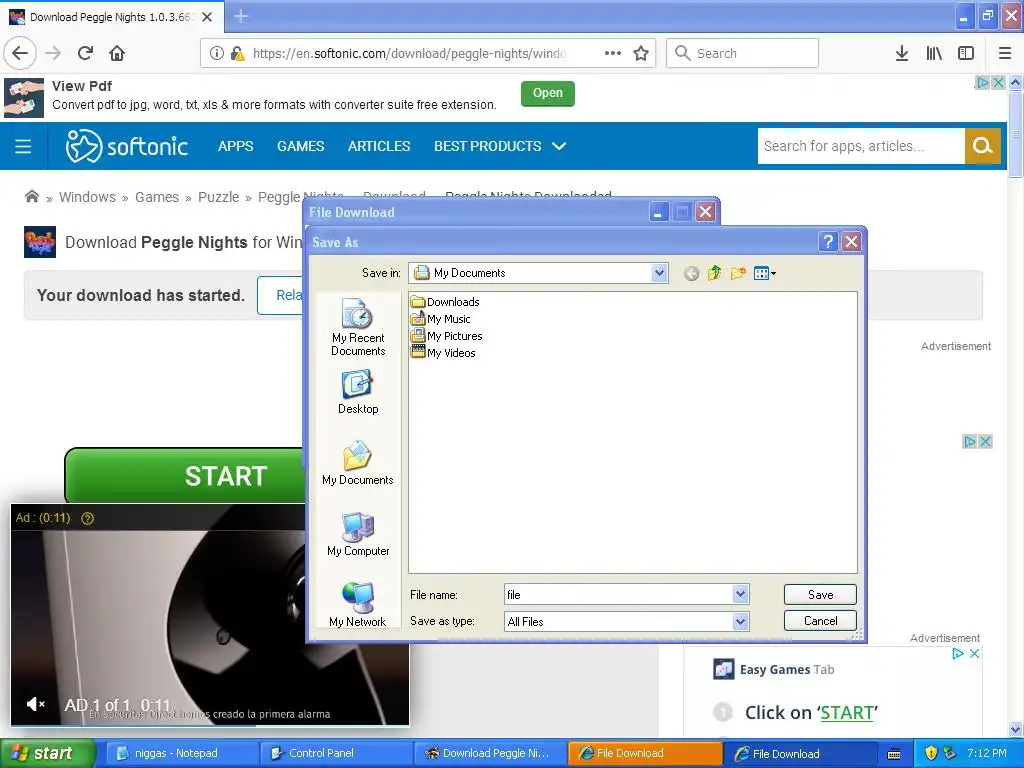
Task: Click the Firefox URL address bar
Action: [408, 53]
